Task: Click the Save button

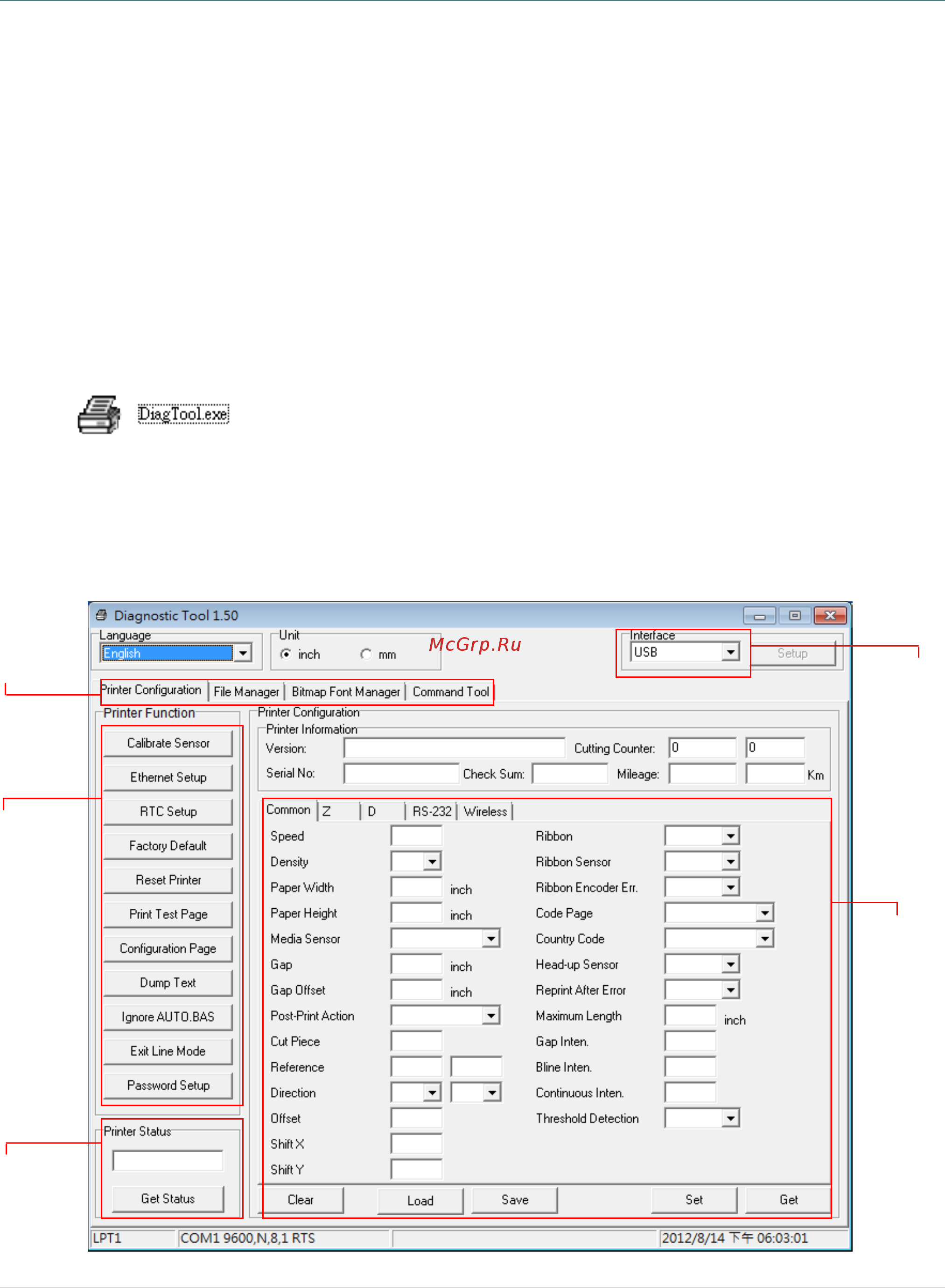Action: [515, 1200]
